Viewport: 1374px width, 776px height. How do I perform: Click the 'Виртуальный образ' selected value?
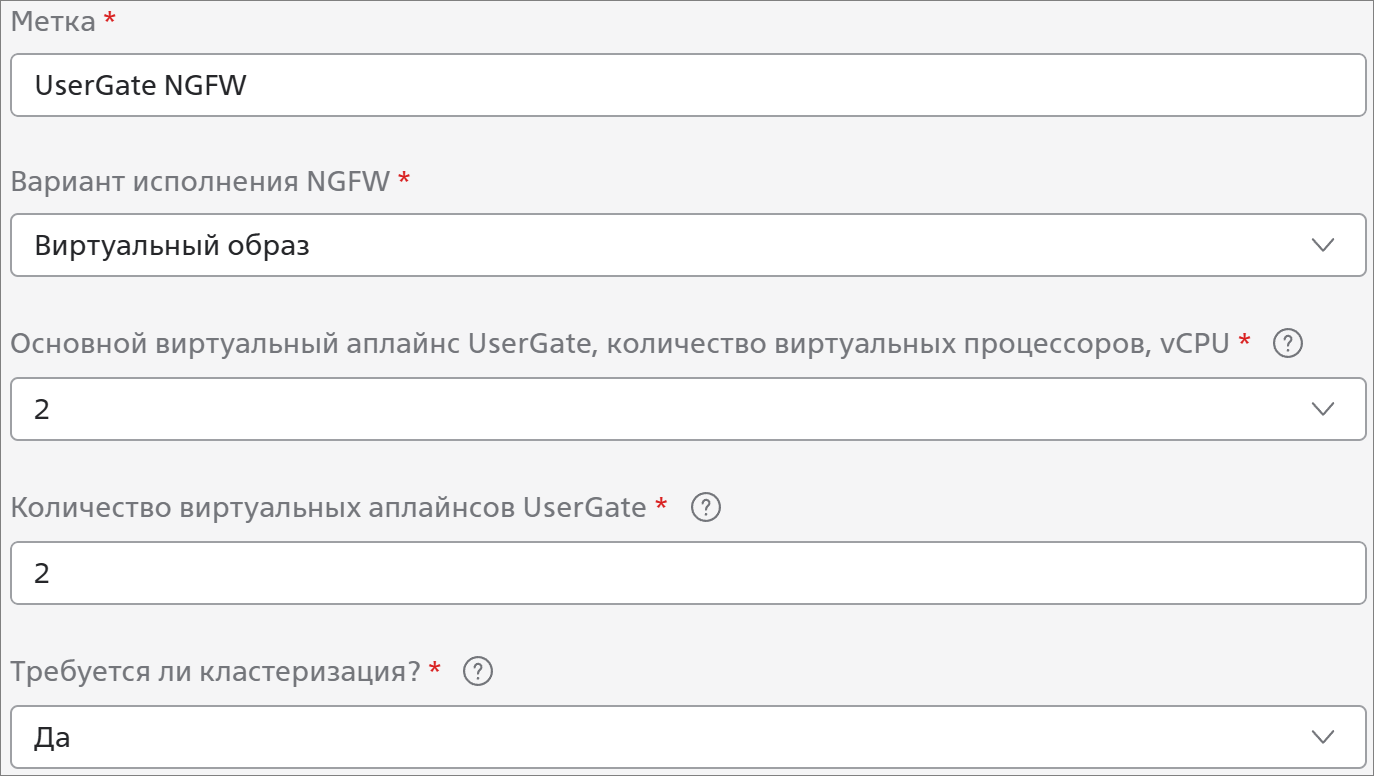(x=172, y=245)
